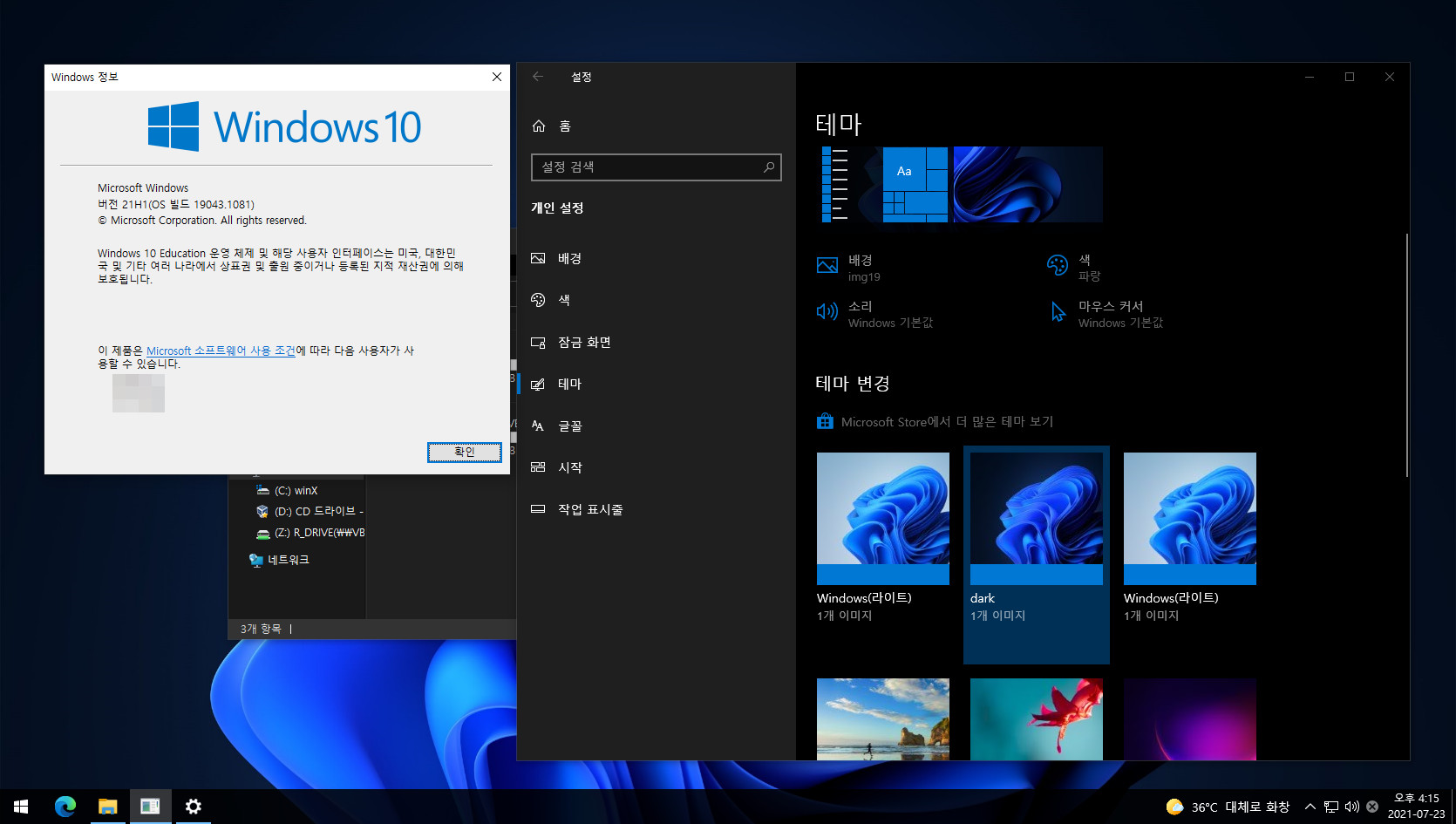Click the current theme preview image
This screenshot has height=824, width=1456.
(959, 184)
